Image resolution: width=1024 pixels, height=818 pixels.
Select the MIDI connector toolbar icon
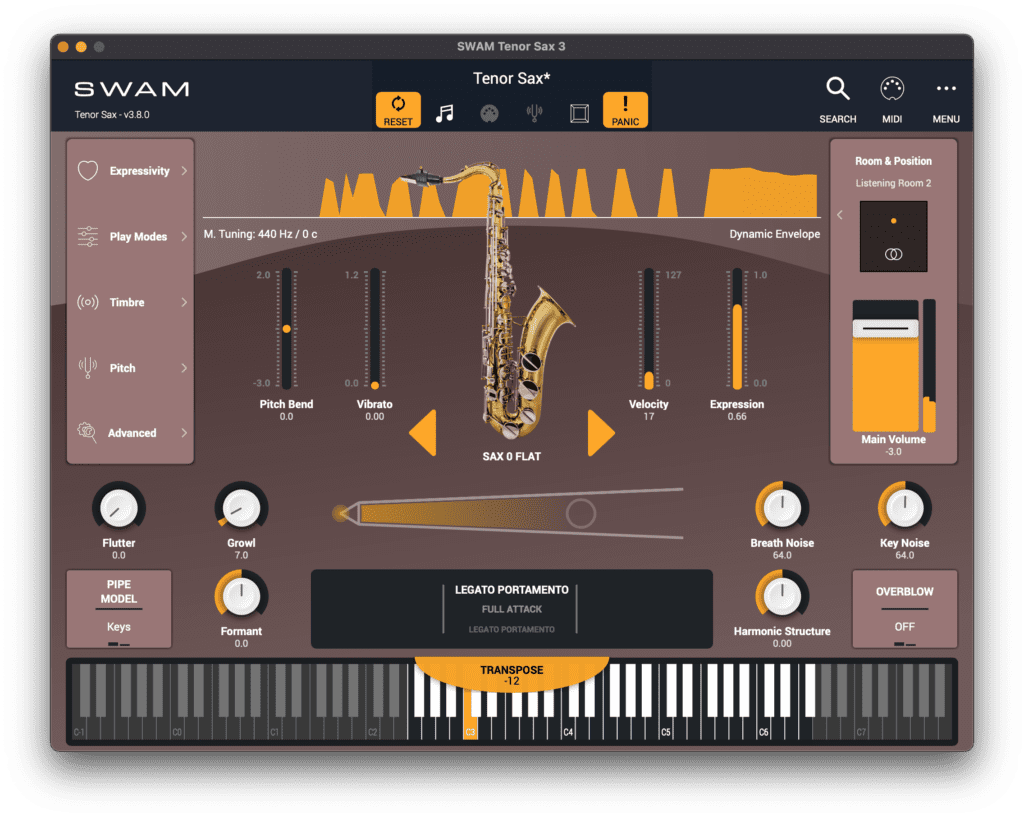(488, 111)
